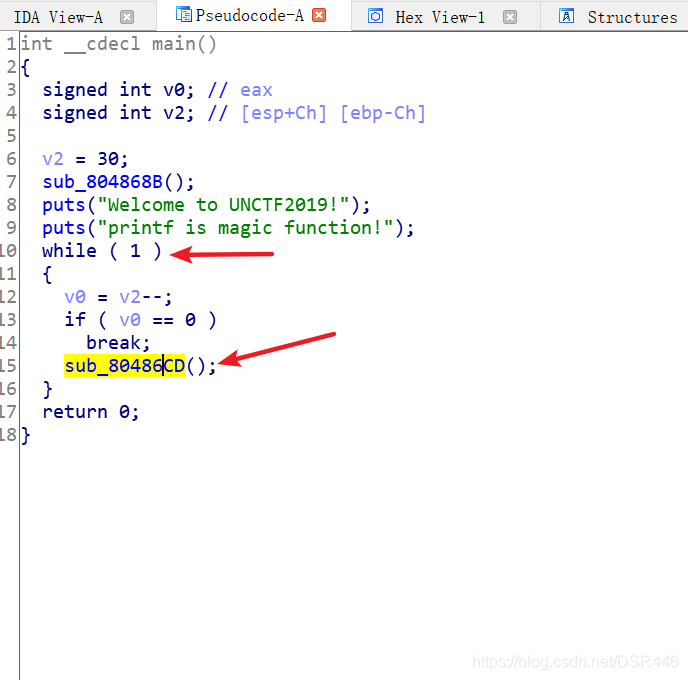The image size is (688, 680).
Task: Select the "printf is magic function!" string
Action: coord(245,228)
